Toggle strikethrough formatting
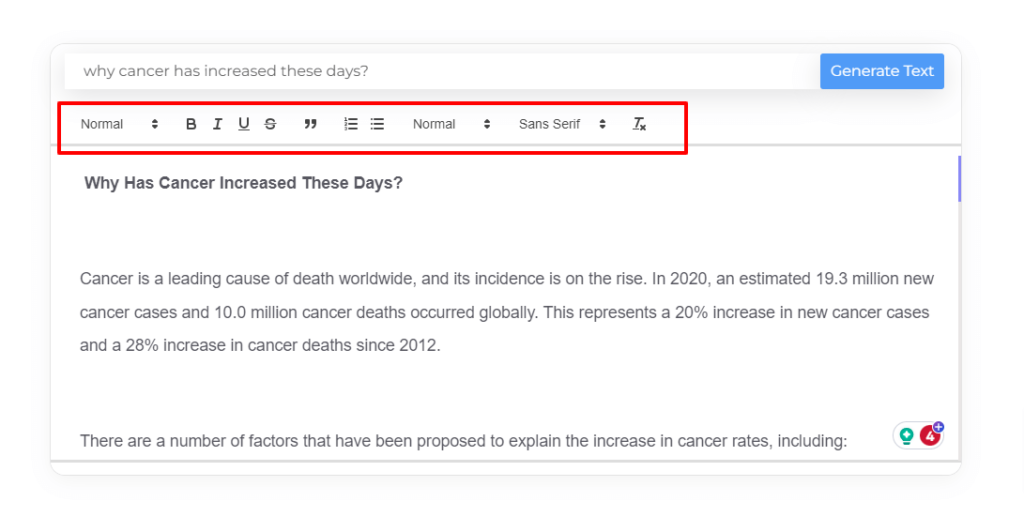 tap(270, 124)
